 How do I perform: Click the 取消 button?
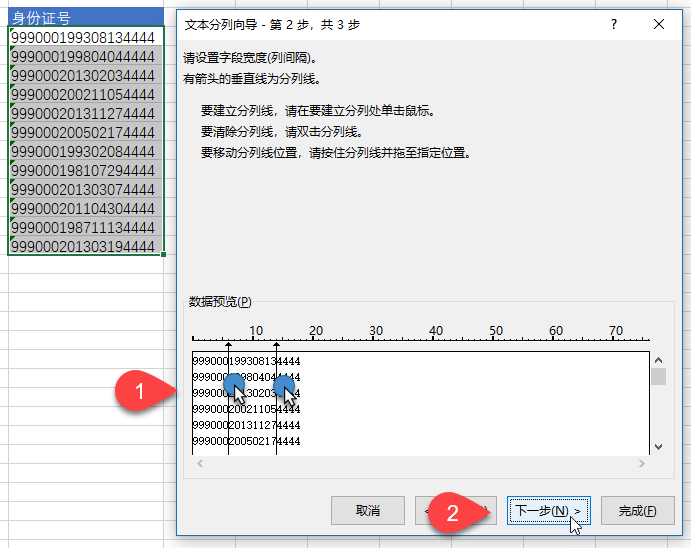point(367,510)
